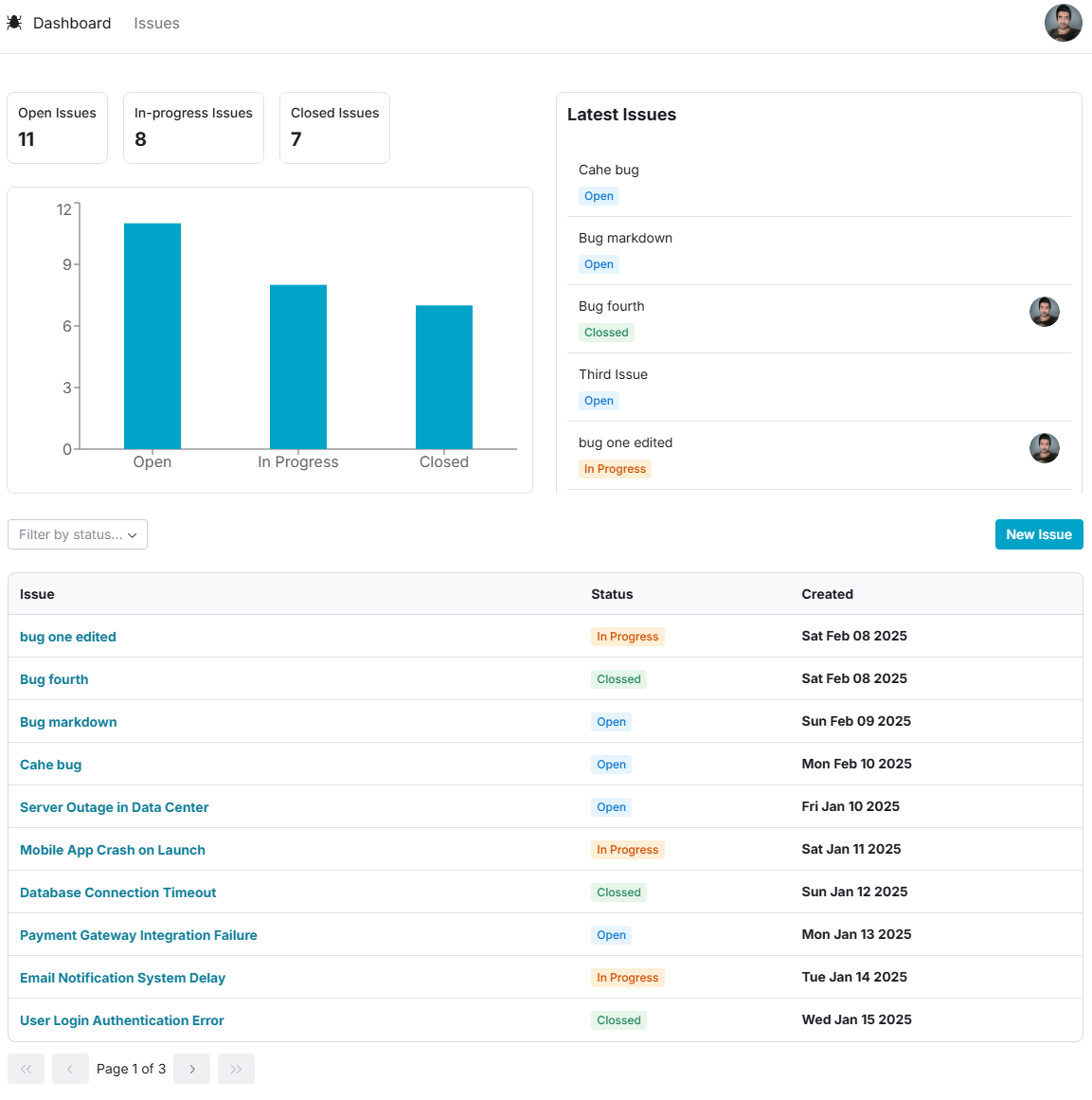The image size is (1092, 1100).
Task: Click the Closed Issues card
Action: [334, 127]
